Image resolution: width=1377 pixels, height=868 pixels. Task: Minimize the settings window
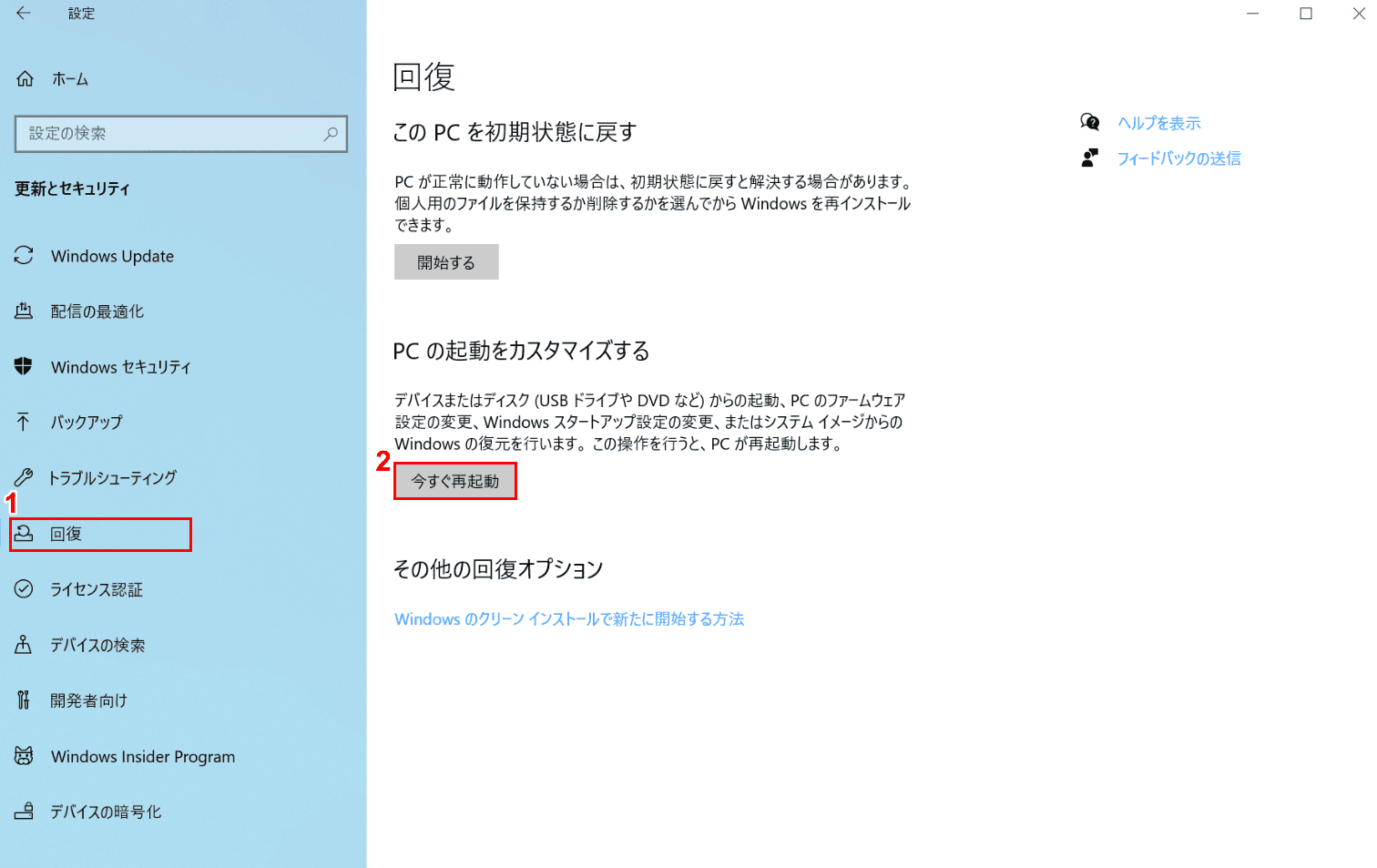coord(1253,14)
